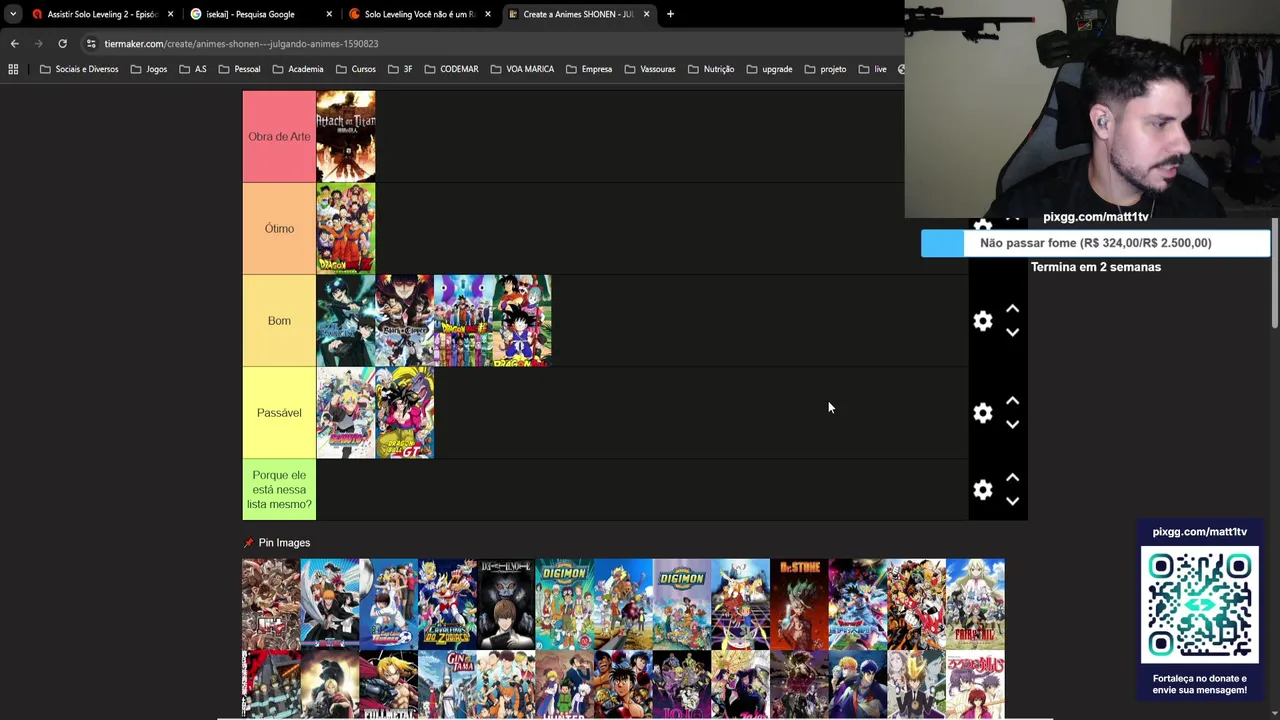1280x720 pixels.
Task: Open the Nutrição bookmark folder
Action: tap(711, 69)
